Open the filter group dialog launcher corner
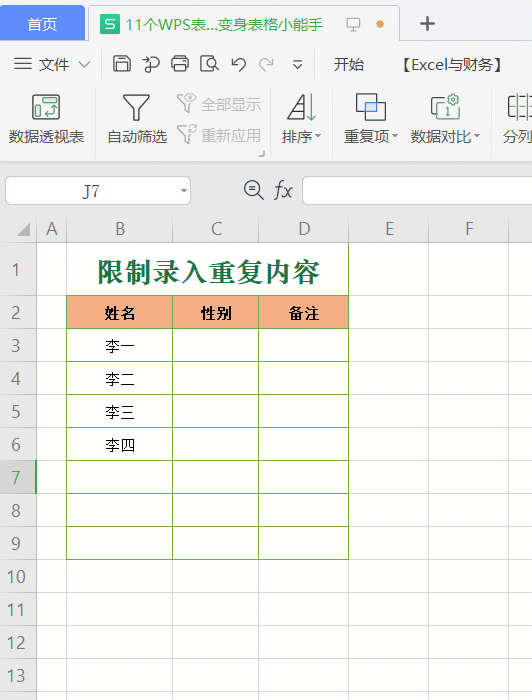The height and width of the screenshot is (700, 532). click(262, 154)
